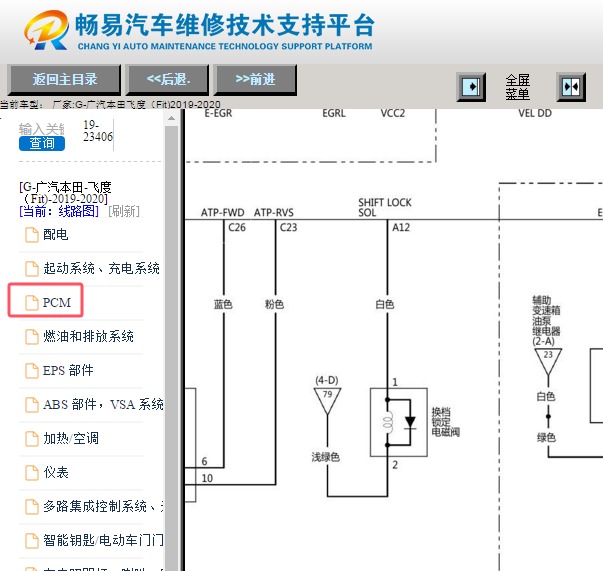Viewport: 603px width, 571px height.
Task: Click the 查询 search button
Action: (42, 143)
